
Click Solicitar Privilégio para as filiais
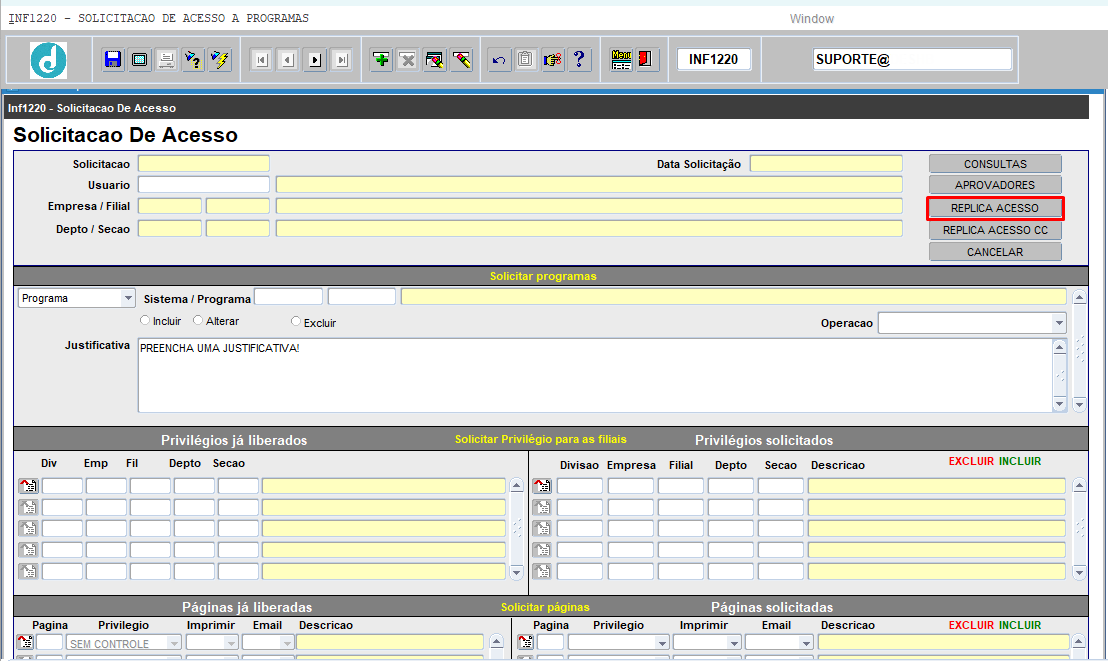[x=541, y=439]
